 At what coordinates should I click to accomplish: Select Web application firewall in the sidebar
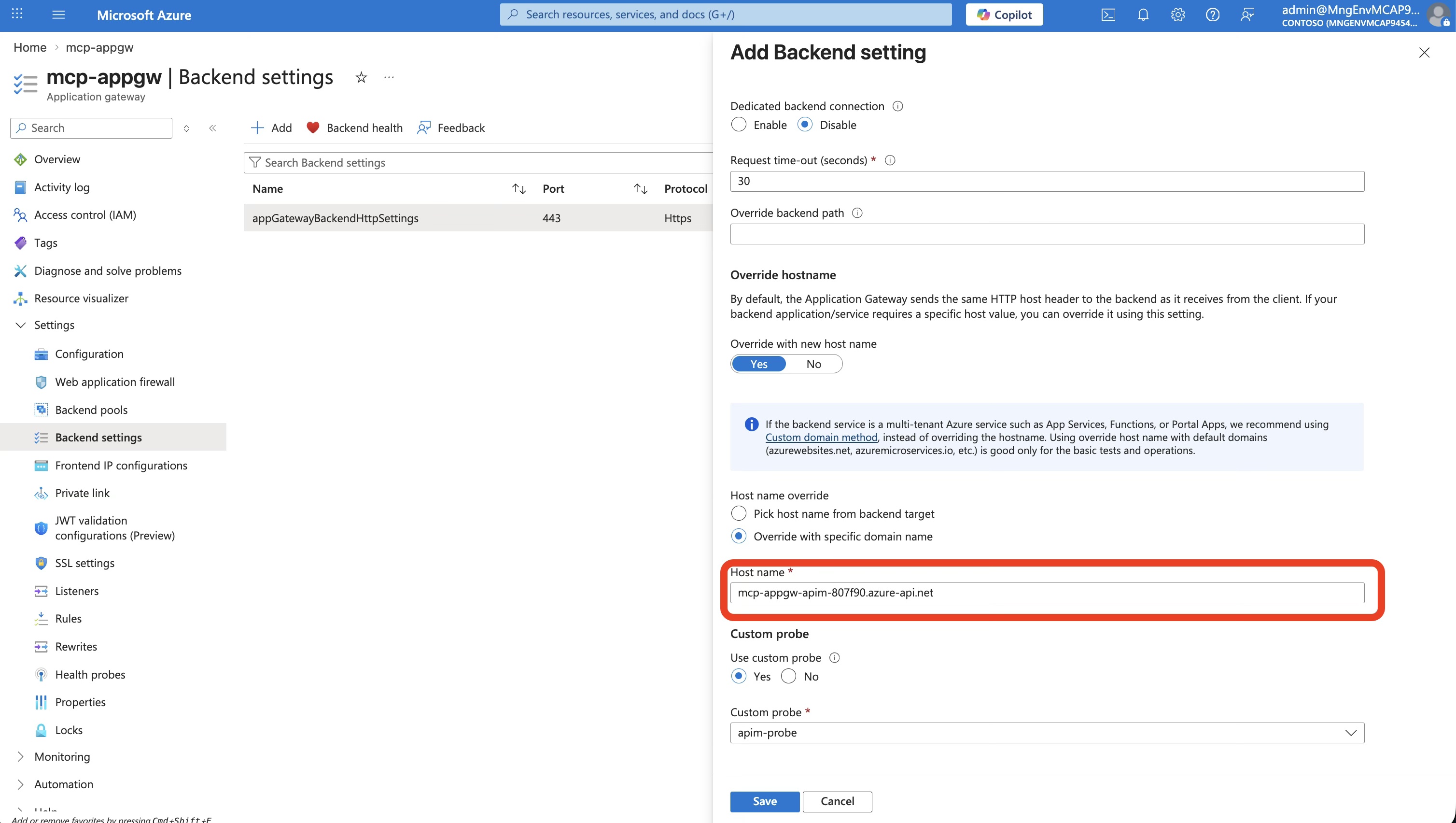[x=115, y=382]
